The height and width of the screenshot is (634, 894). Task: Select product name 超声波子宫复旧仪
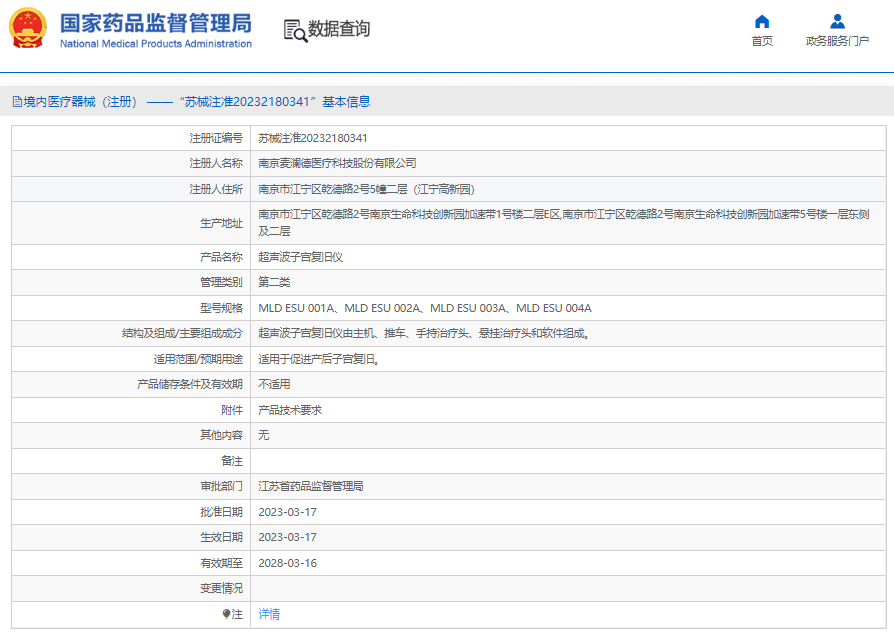(300, 257)
